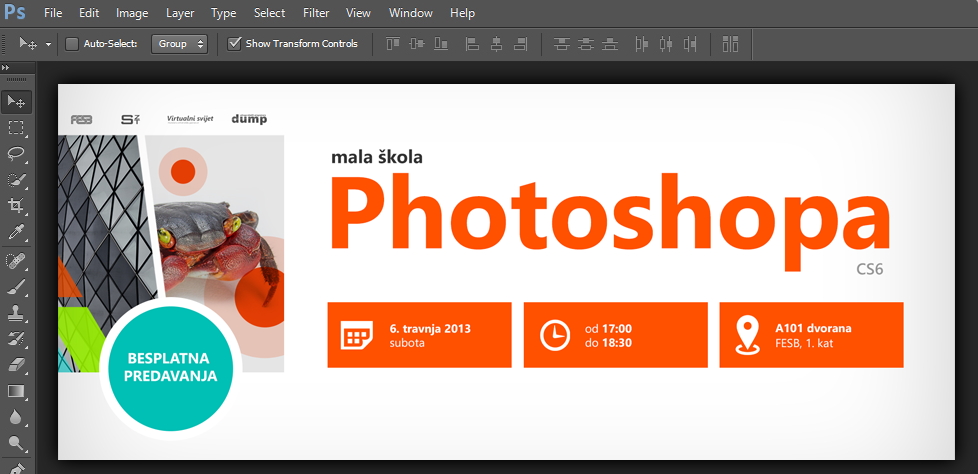
Task: Click the 'mala škola' text on canvas
Action: 377,157
